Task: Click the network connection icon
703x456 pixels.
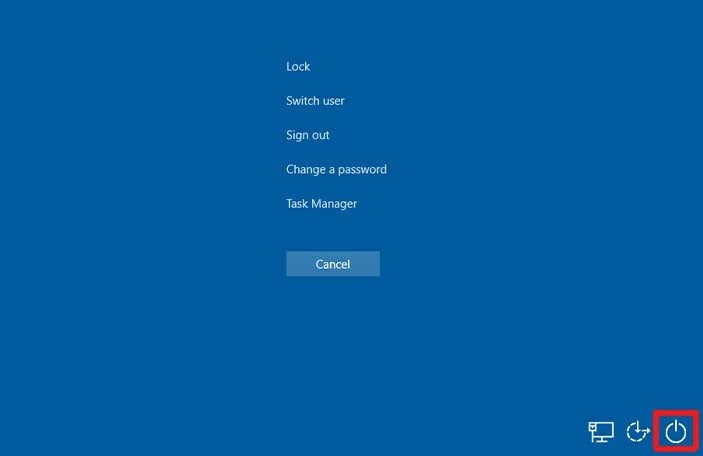Action: [x=600, y=432]
